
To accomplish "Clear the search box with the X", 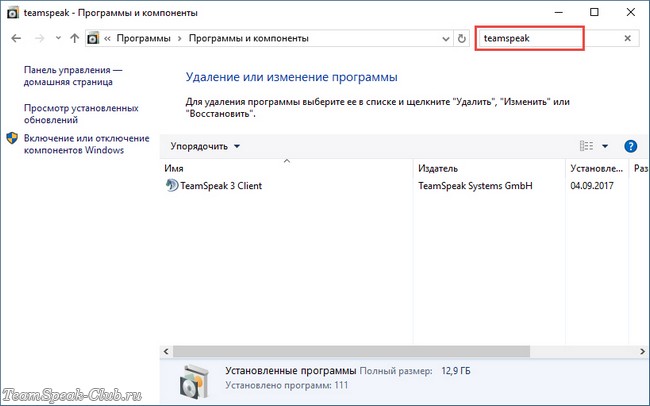I will (628, 39).
